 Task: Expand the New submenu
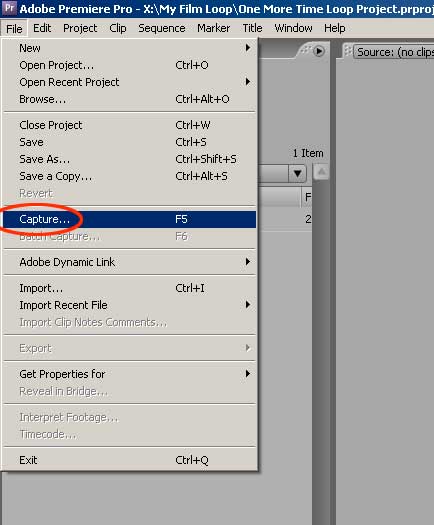click(x=130, y=48)
